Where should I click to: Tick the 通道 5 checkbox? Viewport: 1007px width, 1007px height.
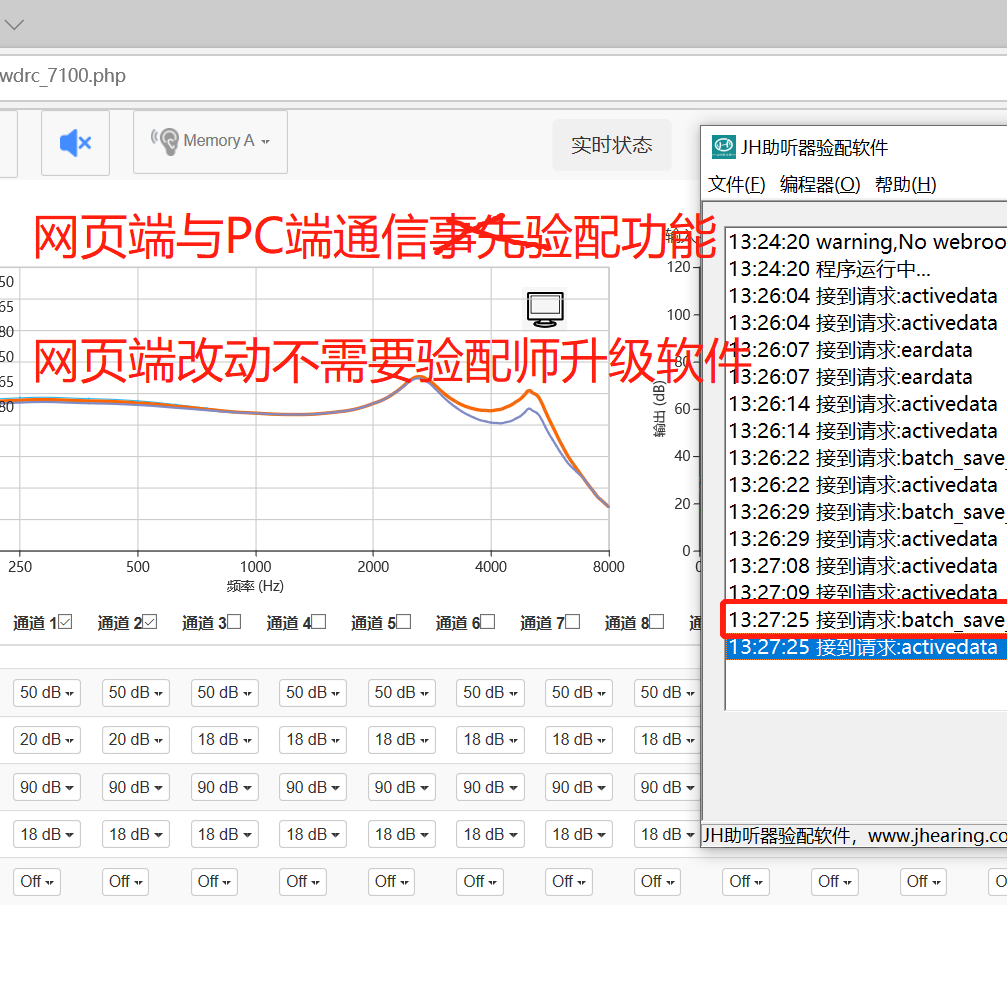[x=404, y=622]
